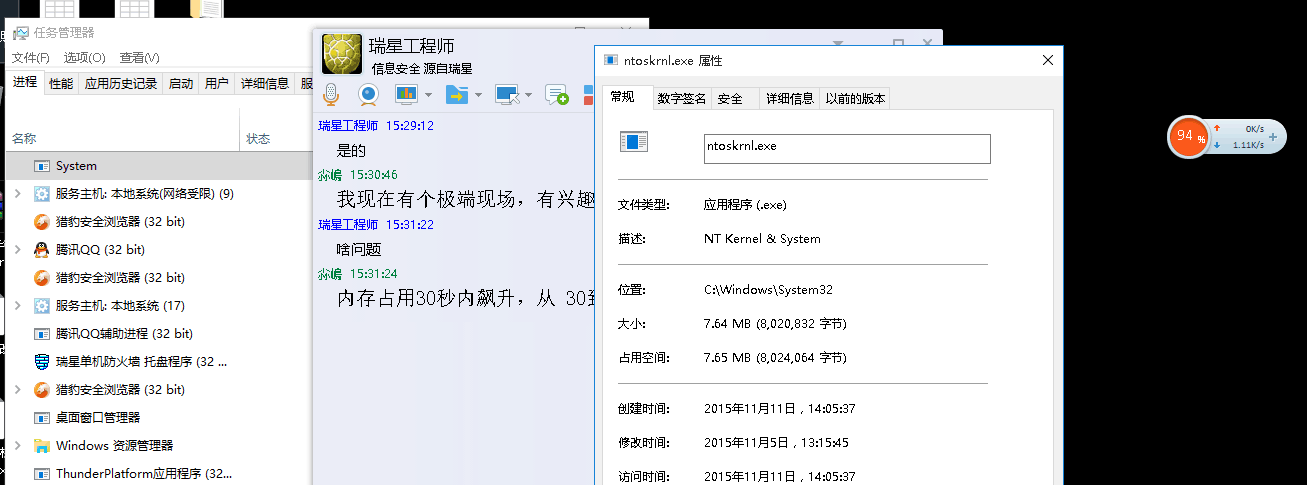Click the description value NT Kernel & System
The height and width of the screenshot is (485, 1307).
click(762, 239)
